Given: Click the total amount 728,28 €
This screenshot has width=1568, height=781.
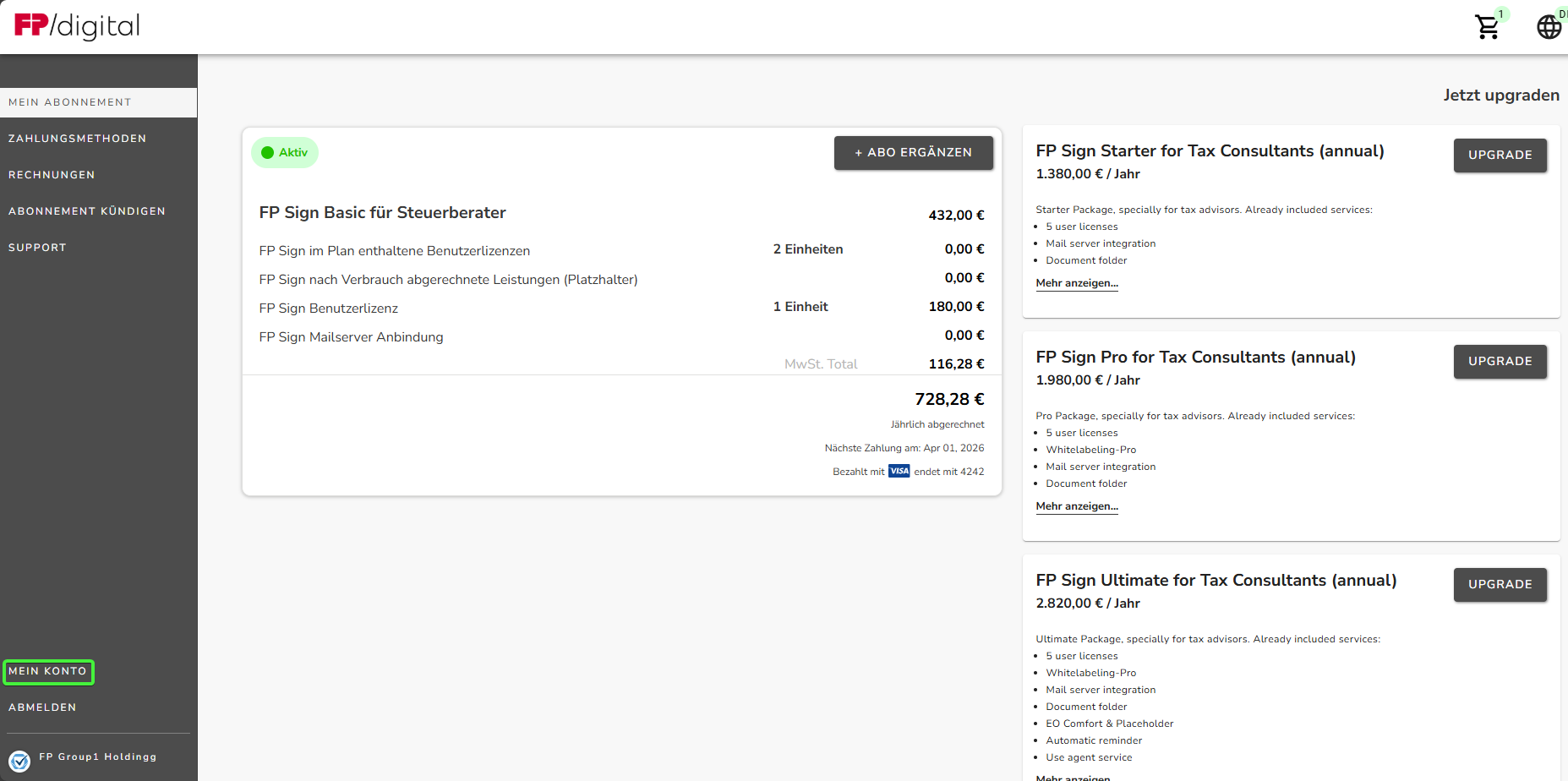Looking at the screenshot, I should [949, 399].
